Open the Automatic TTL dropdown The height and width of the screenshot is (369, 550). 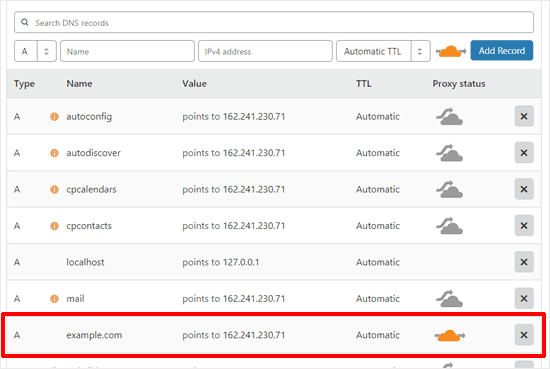383,51
